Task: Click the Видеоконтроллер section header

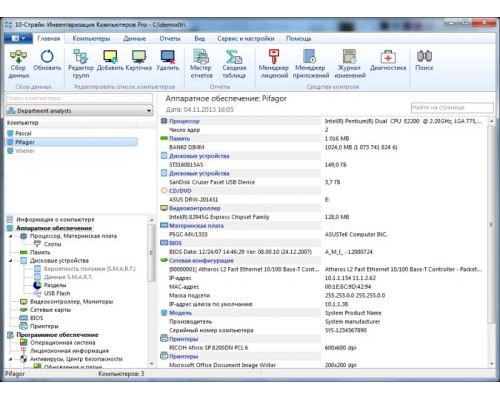Action: pyautogui.click(x=195, y=208)
